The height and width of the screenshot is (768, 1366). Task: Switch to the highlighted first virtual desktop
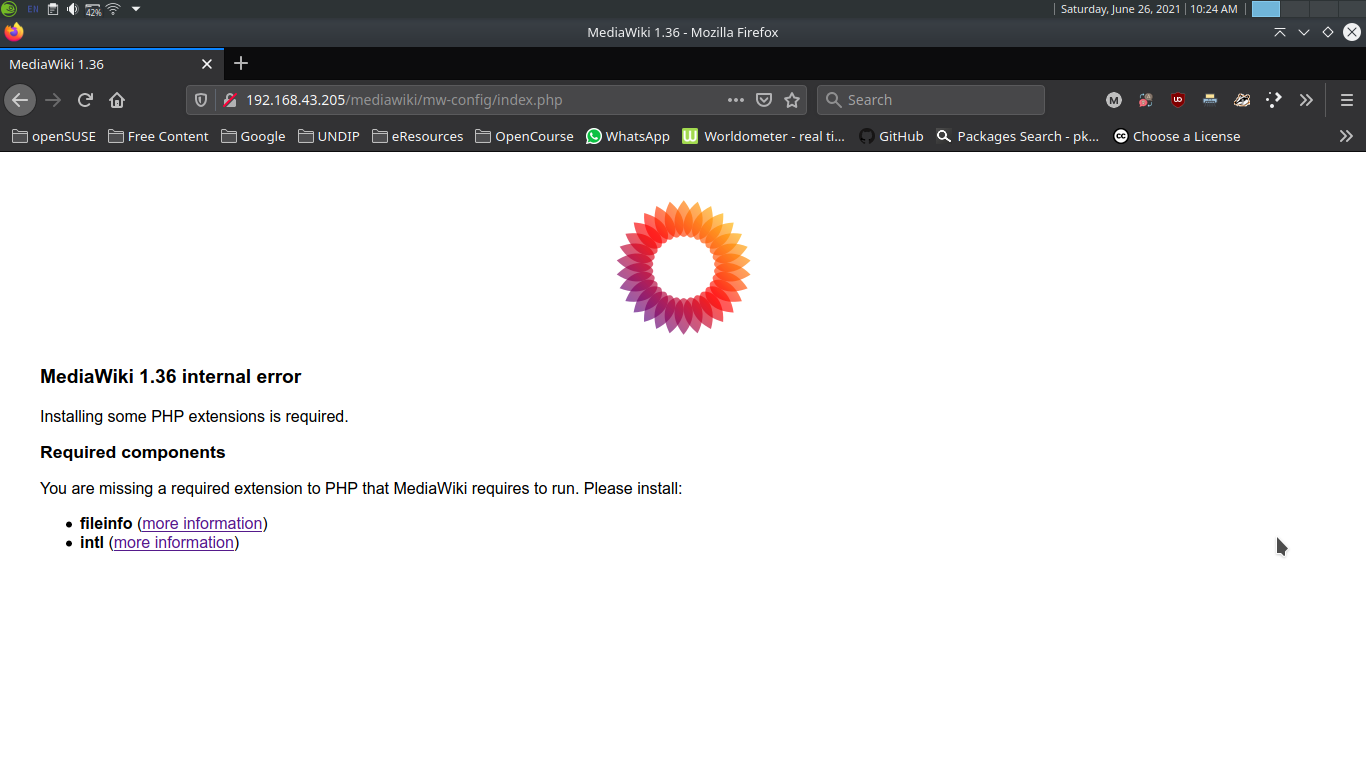(1266, 9)
